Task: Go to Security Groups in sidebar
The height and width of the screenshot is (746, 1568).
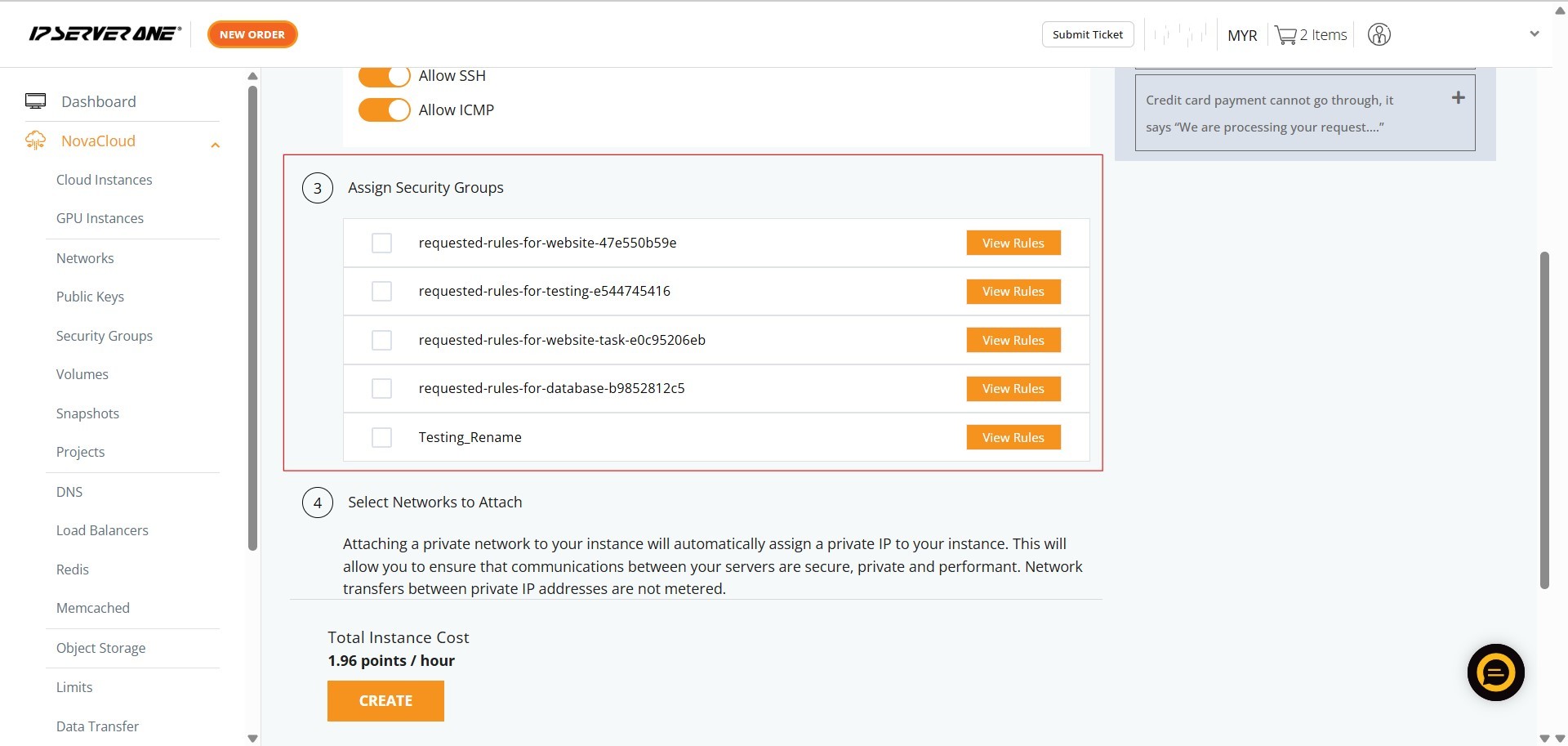Action: pos(105,336)
